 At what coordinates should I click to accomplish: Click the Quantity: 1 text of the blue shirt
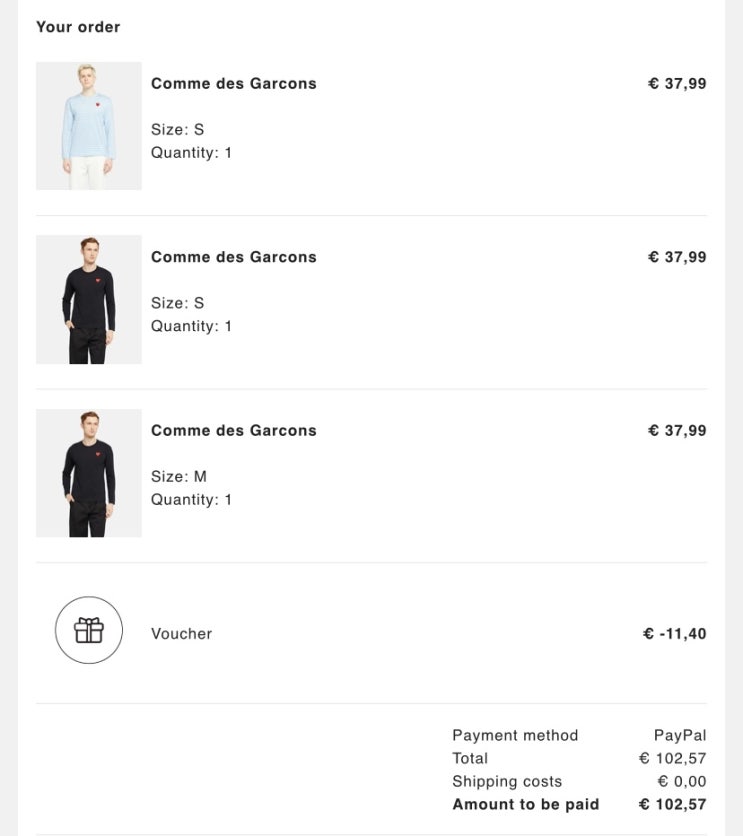(x=191, y=153)
